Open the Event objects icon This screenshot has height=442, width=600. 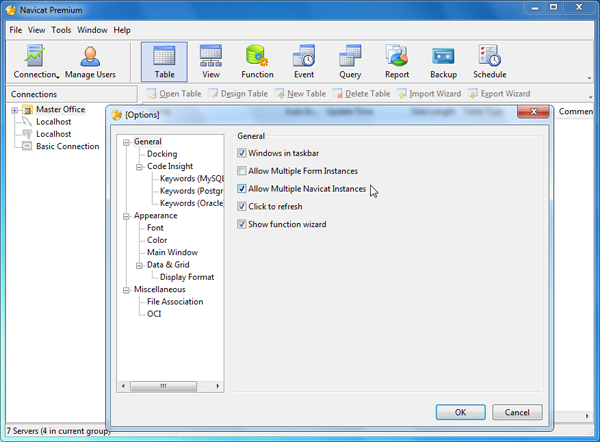point(304,56)
